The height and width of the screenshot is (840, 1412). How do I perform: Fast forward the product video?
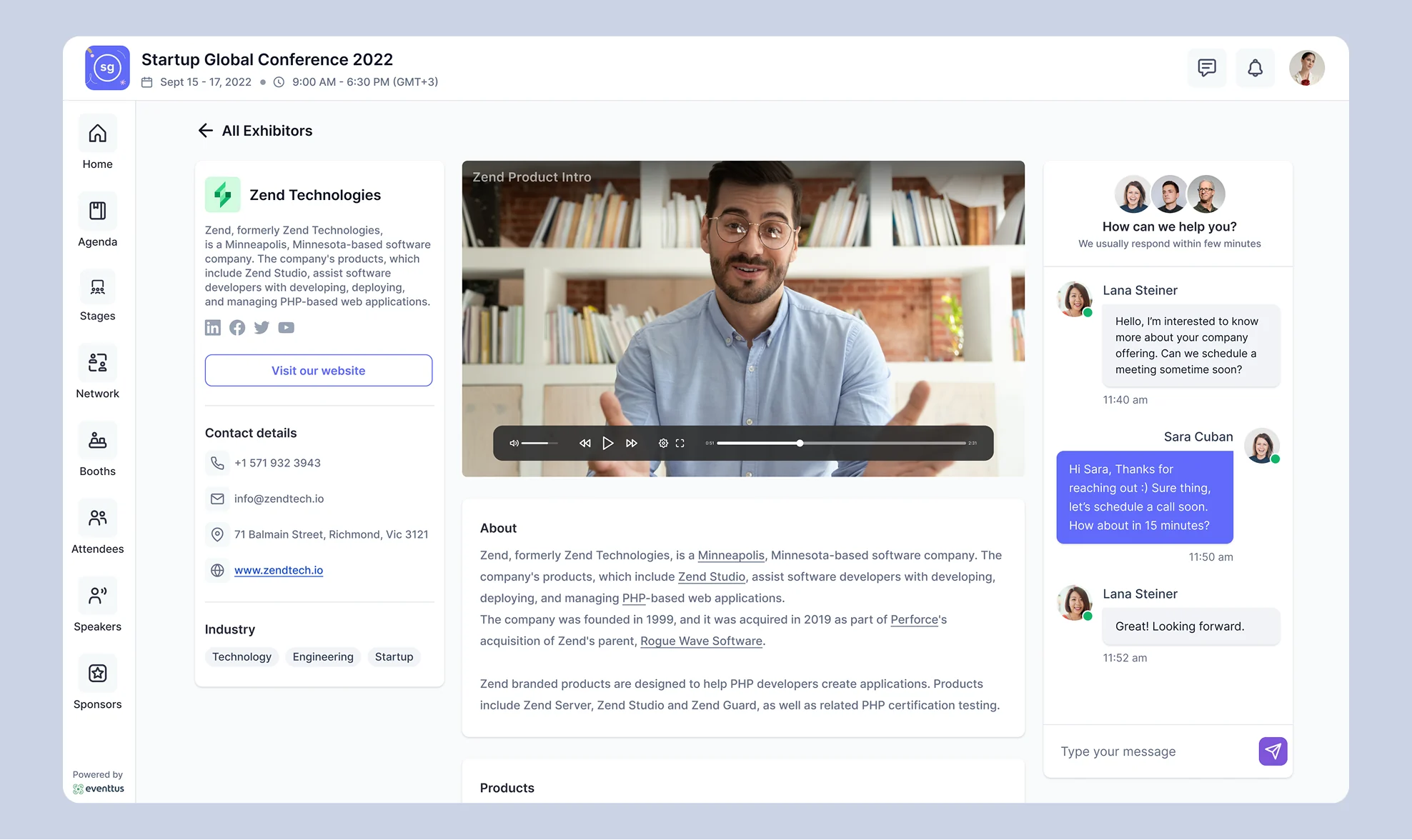point(632,443)
